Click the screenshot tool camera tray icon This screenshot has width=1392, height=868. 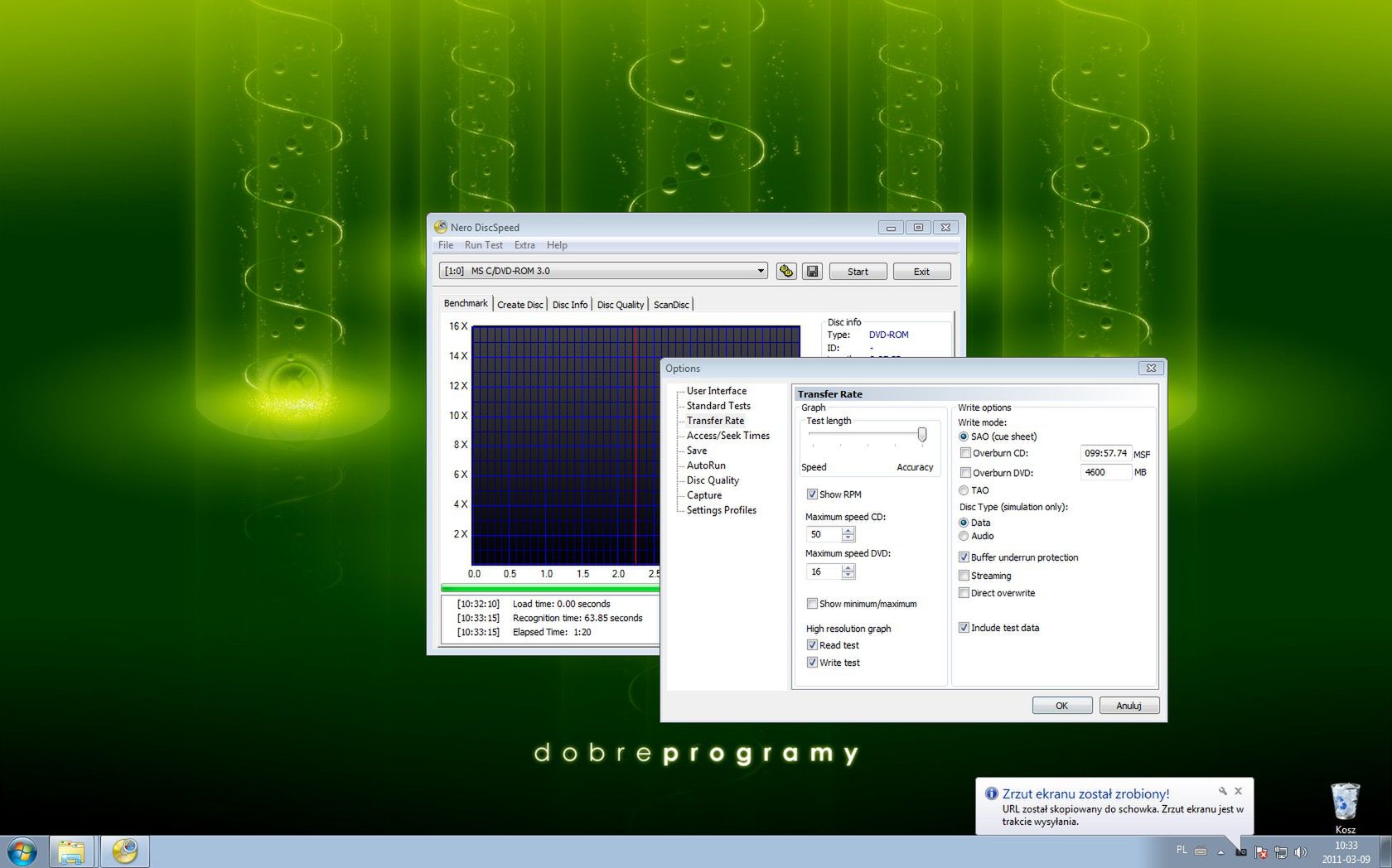tap(1240, 851)
